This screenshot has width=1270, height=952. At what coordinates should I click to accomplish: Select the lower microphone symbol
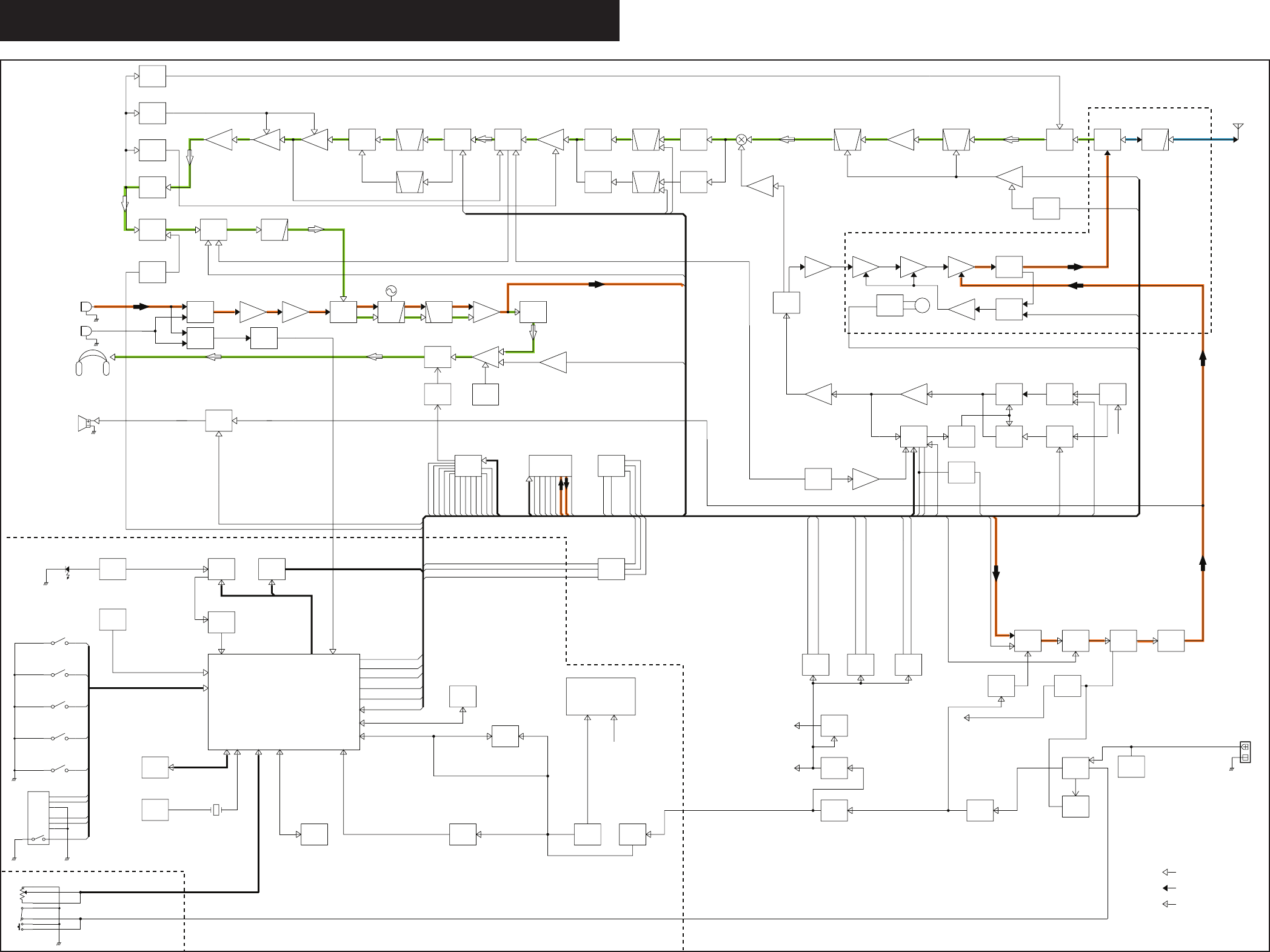(86, 331)
